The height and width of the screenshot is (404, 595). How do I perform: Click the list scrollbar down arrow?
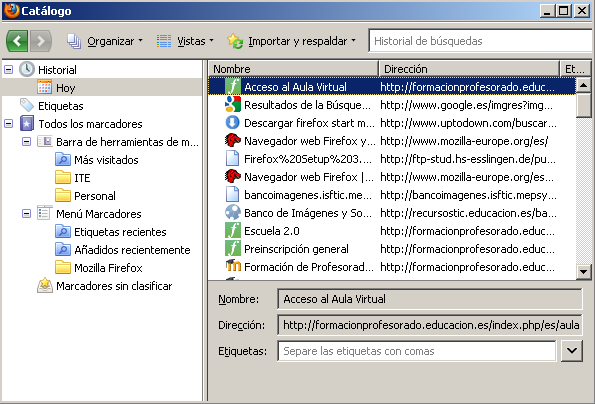[583, 272]
